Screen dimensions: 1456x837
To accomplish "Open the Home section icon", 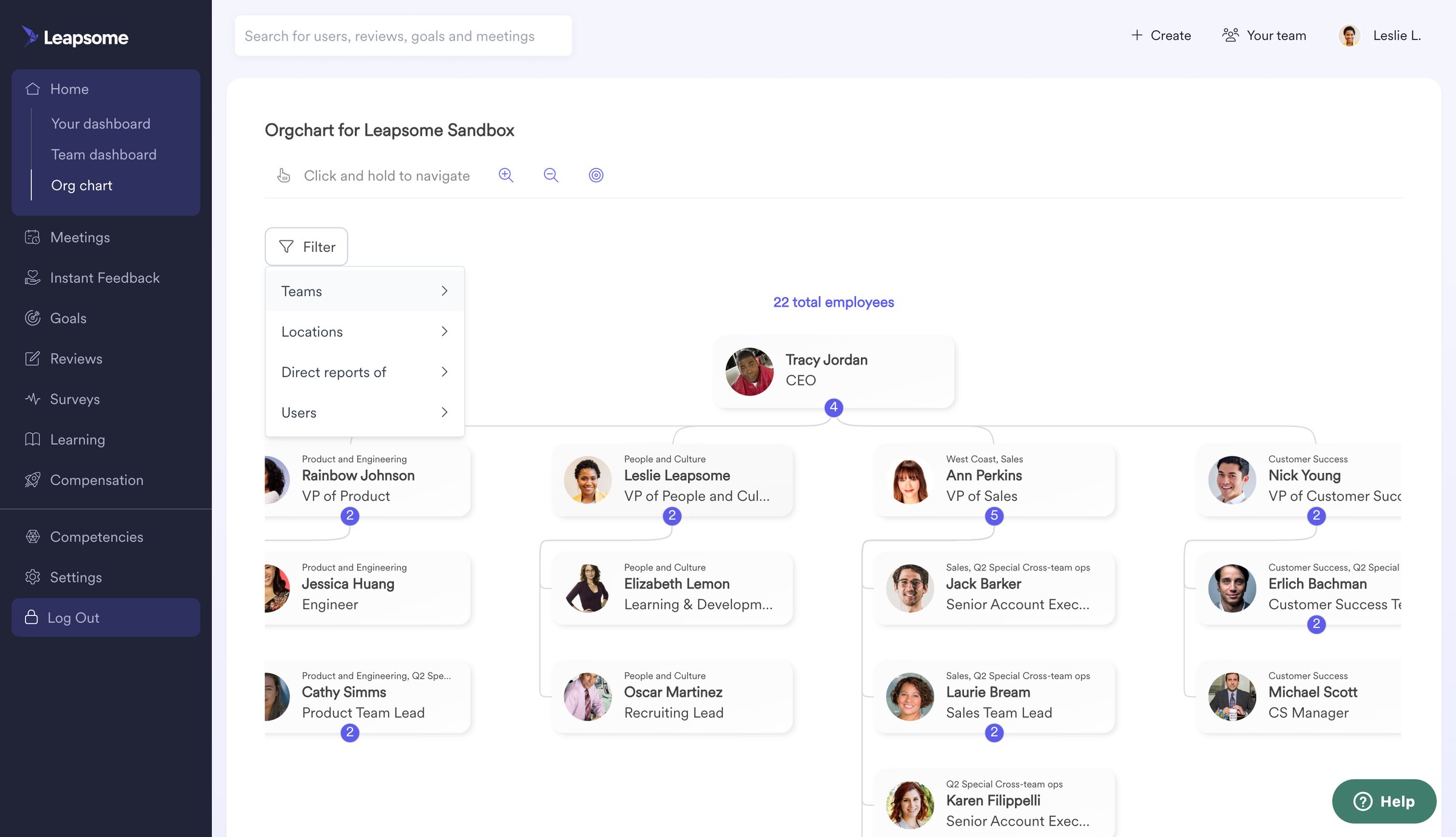I will tap(33, 89).
